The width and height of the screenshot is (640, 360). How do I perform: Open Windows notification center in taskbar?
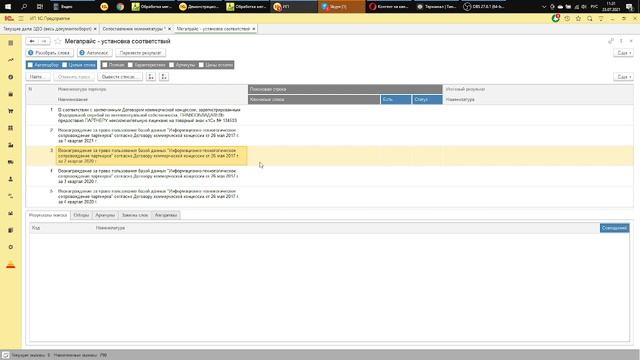pyautogui.click(x=630, y=7)
